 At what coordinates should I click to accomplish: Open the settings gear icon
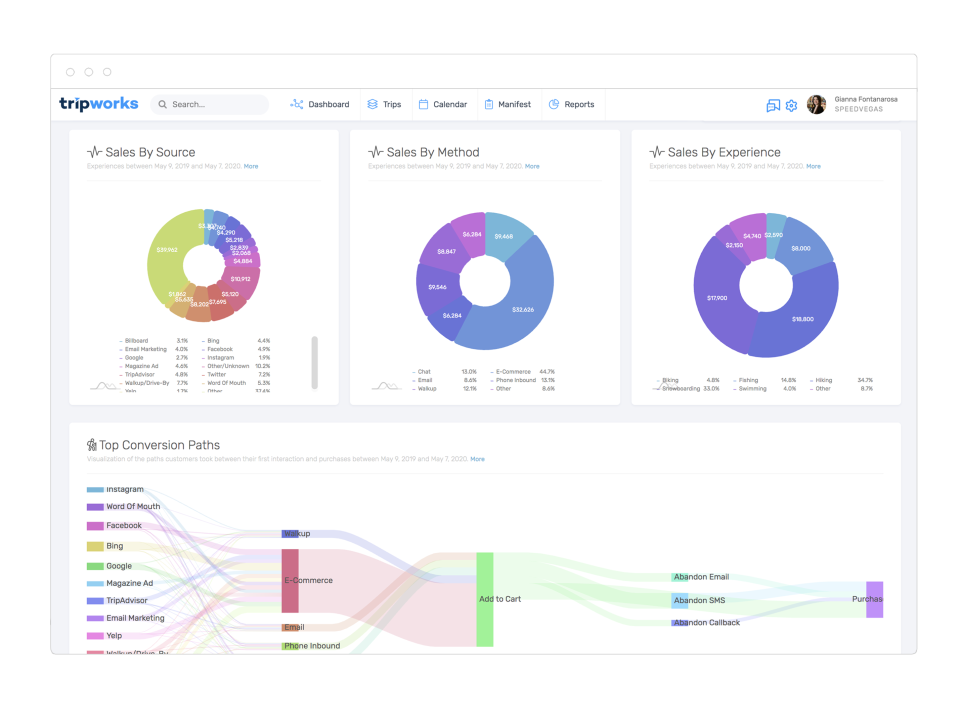click(x=791, y=105)
